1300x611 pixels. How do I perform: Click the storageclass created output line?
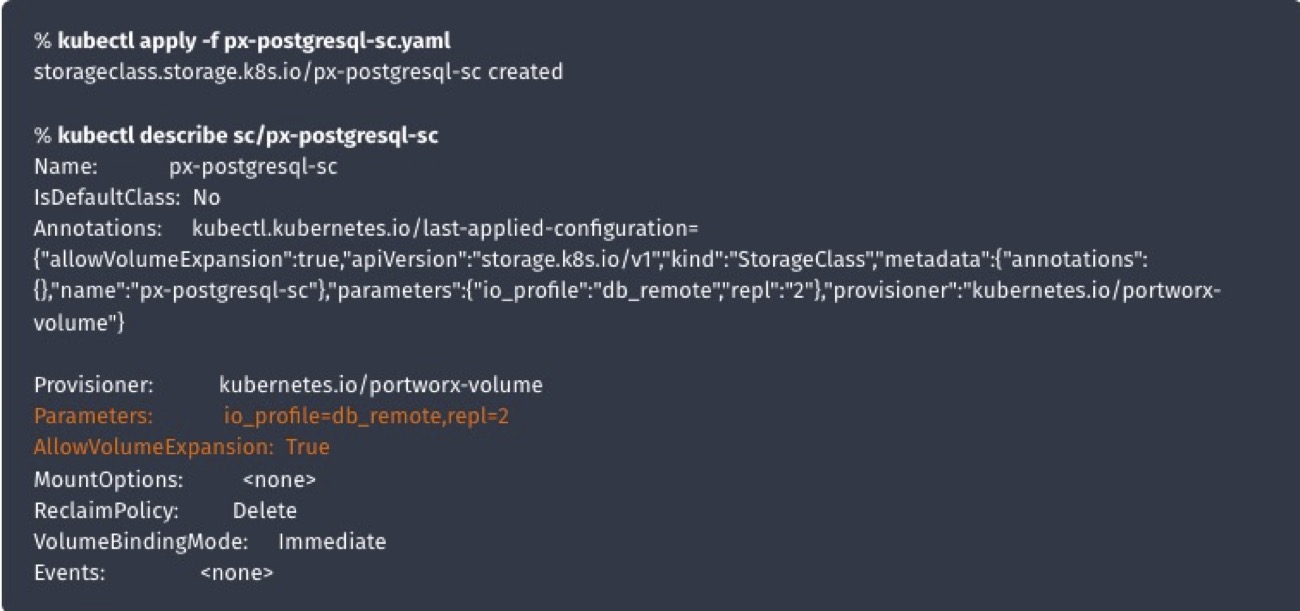click(x=298, y=73)
